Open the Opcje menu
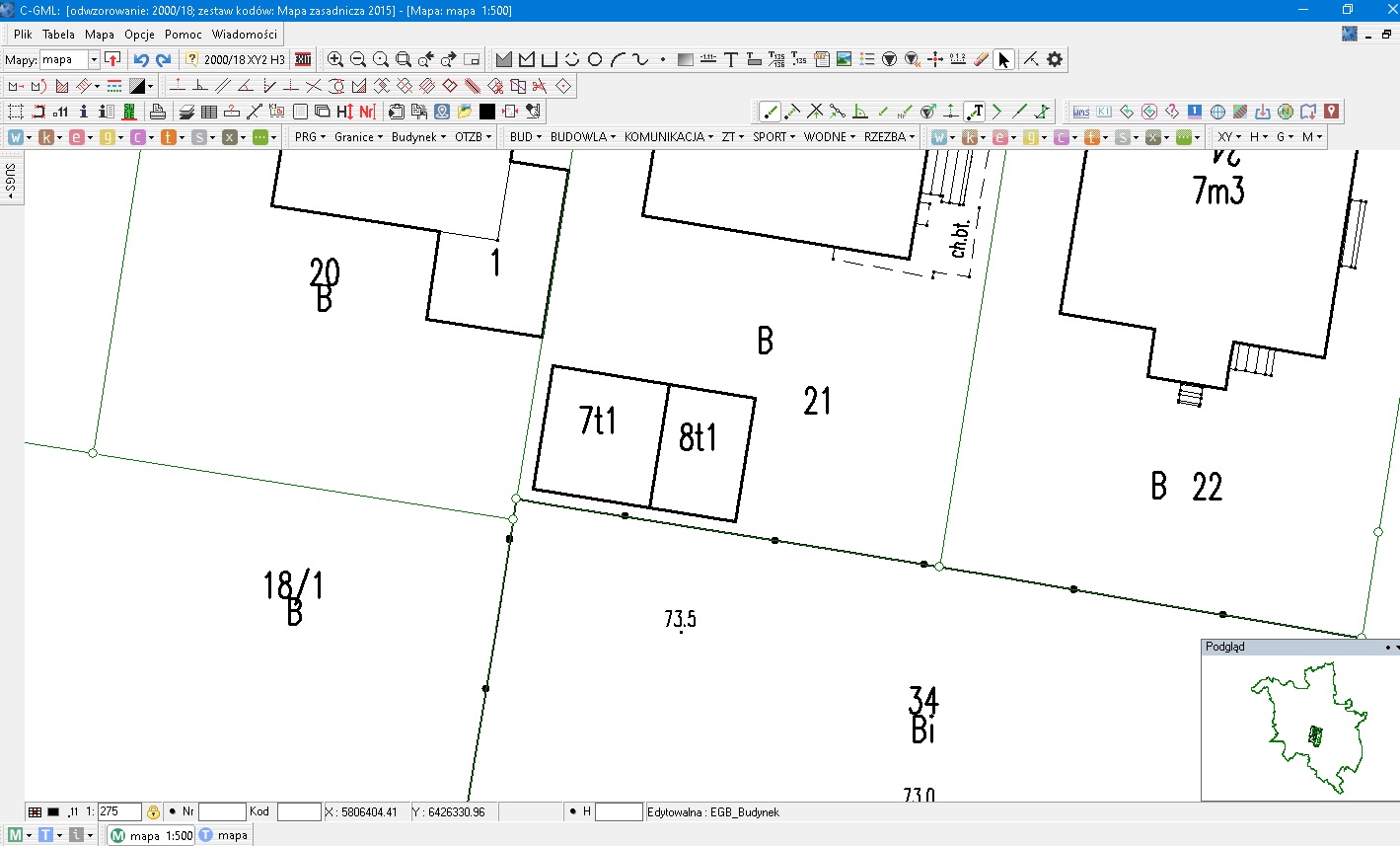Image resolution: width=1400 pixels, height=846 pixels. [139, 34]
